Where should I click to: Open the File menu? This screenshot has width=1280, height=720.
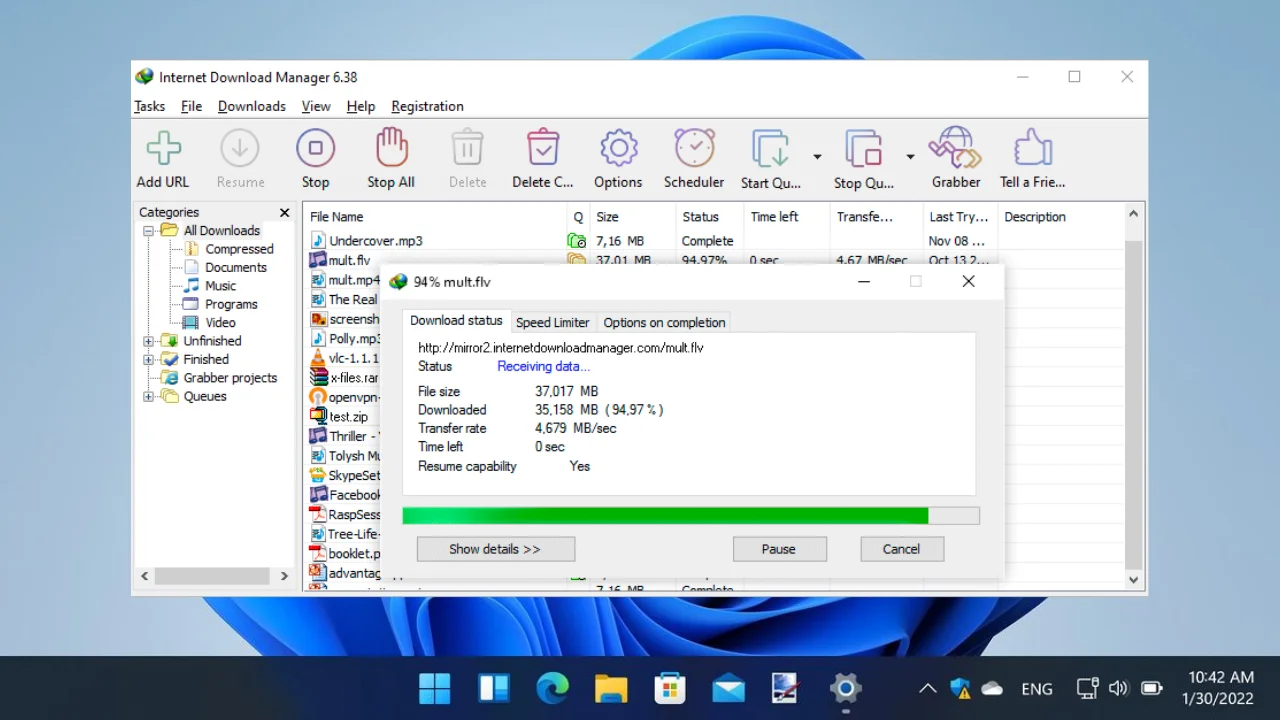191,106
